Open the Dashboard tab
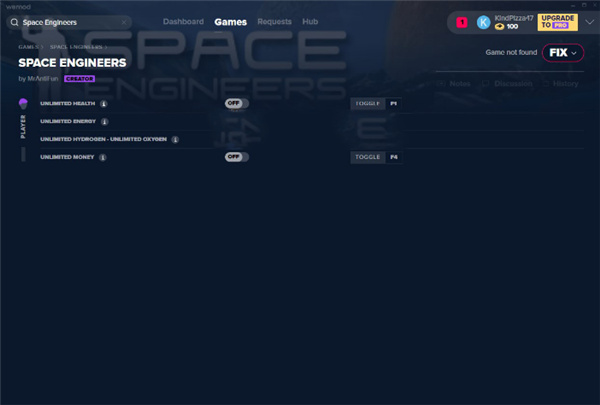The height and width of the screenshot is (405, 600). click(x=183, y=22)
